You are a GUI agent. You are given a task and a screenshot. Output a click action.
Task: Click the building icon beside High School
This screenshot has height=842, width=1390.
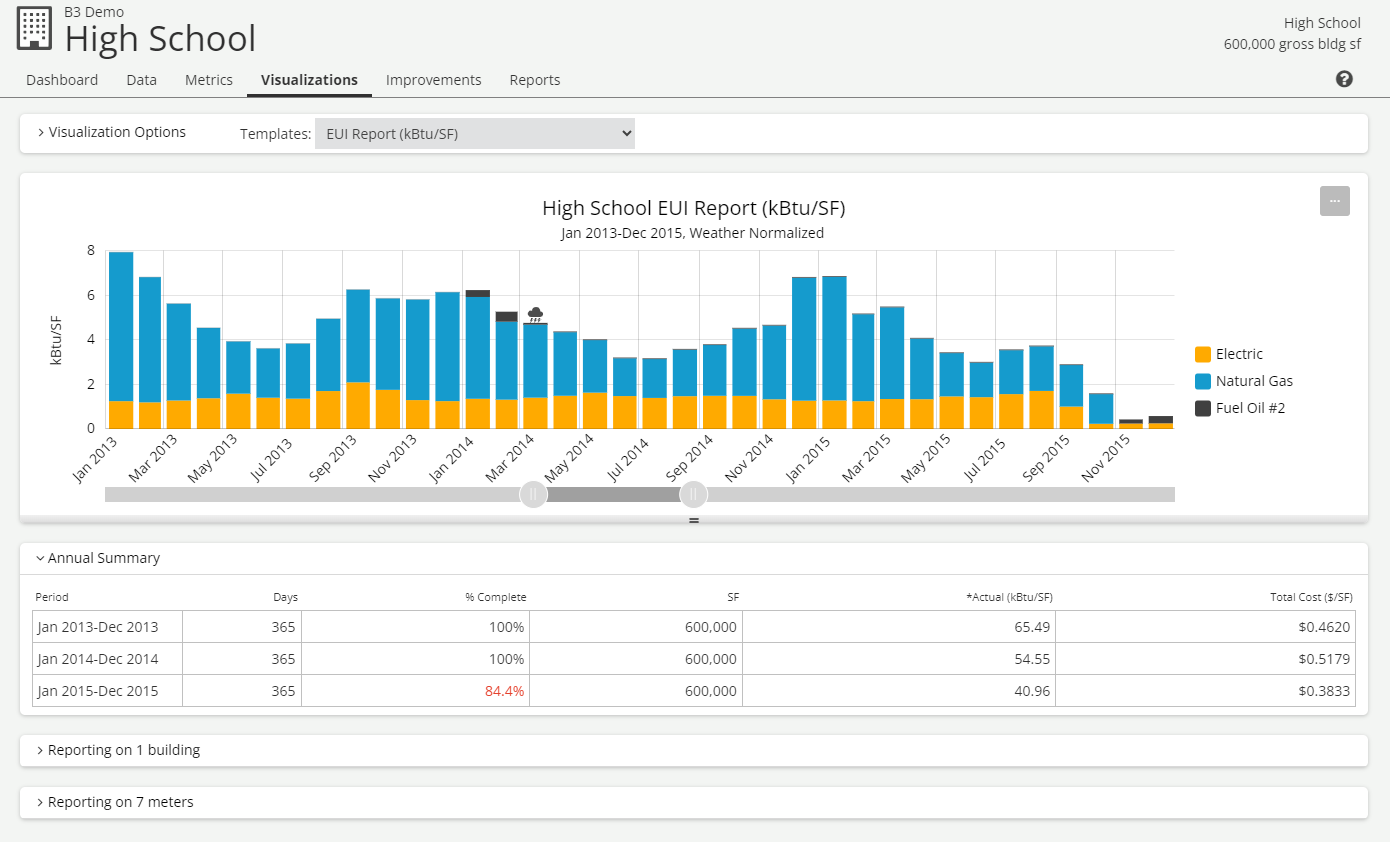click(x=34, y=29)
